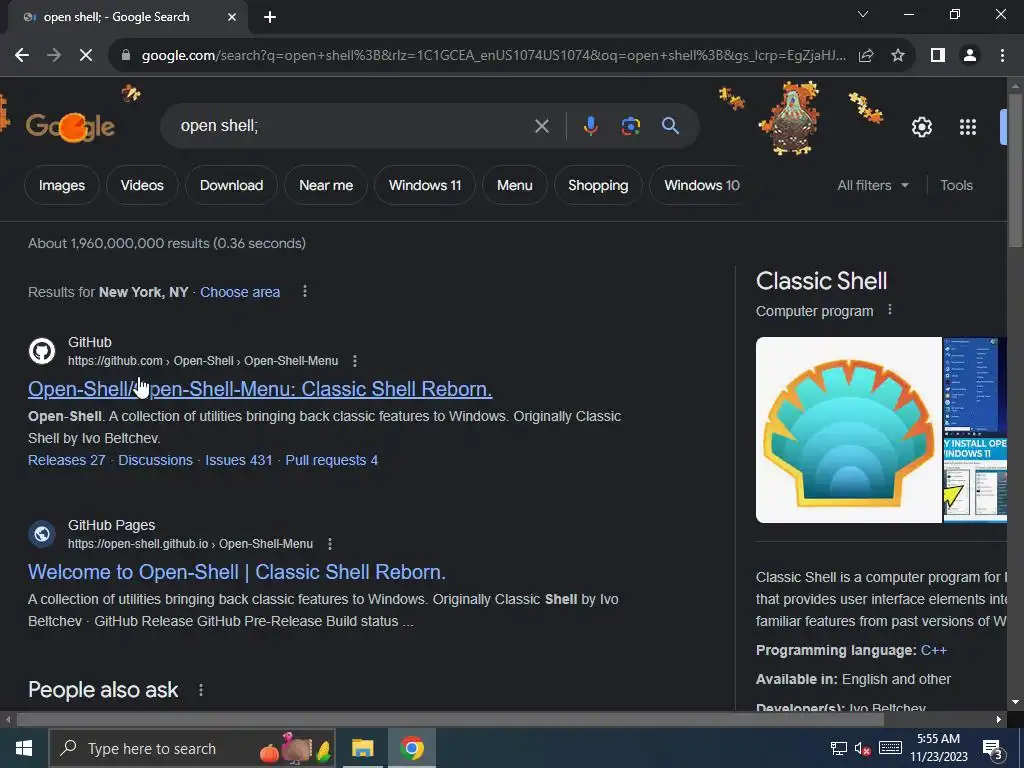Open File Explorer from taskbar
This screenshot has width=1024, height=768.
[x=362, y=748]
